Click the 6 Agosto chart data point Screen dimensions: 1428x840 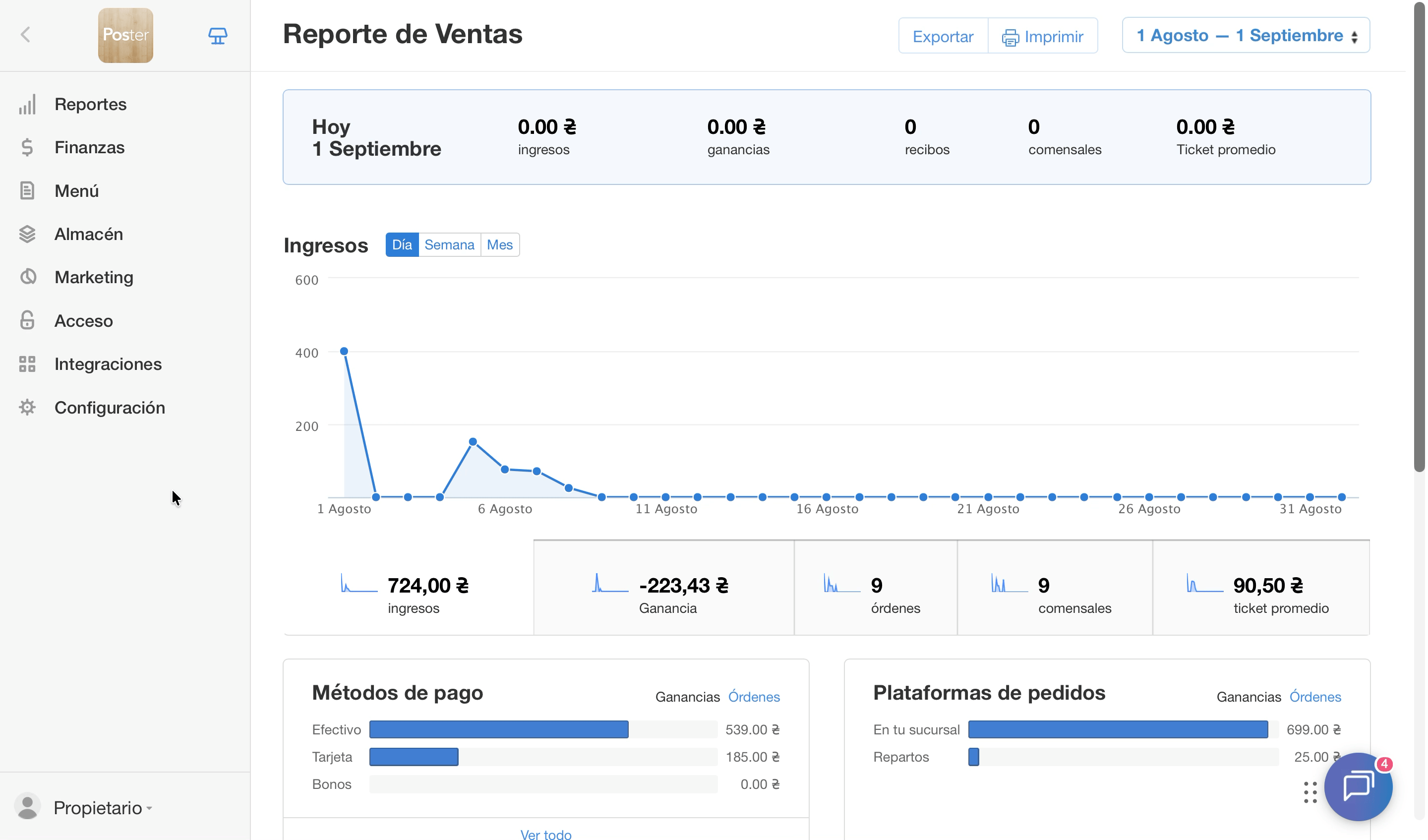pos(505,469)
